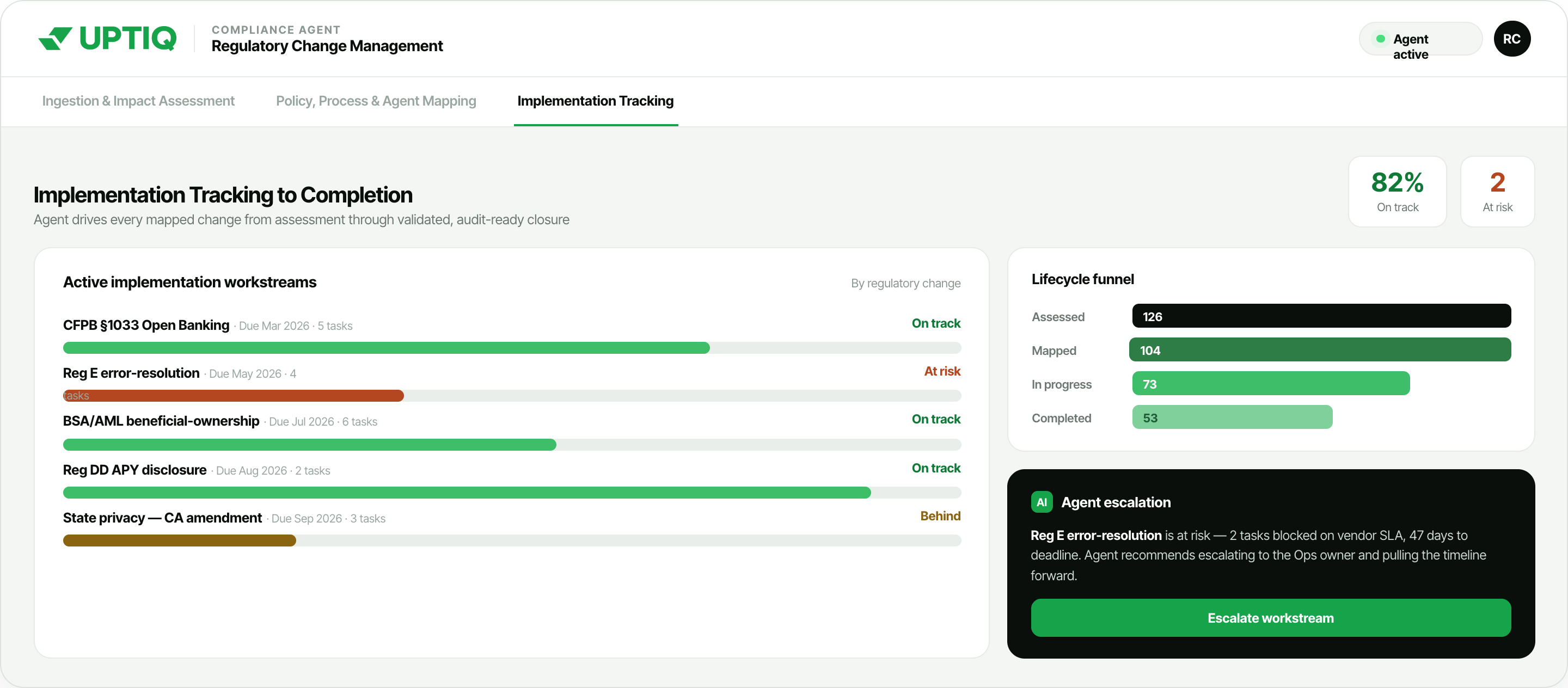
Task: Click the Assessed funnel label
Action: [1058, 317]
